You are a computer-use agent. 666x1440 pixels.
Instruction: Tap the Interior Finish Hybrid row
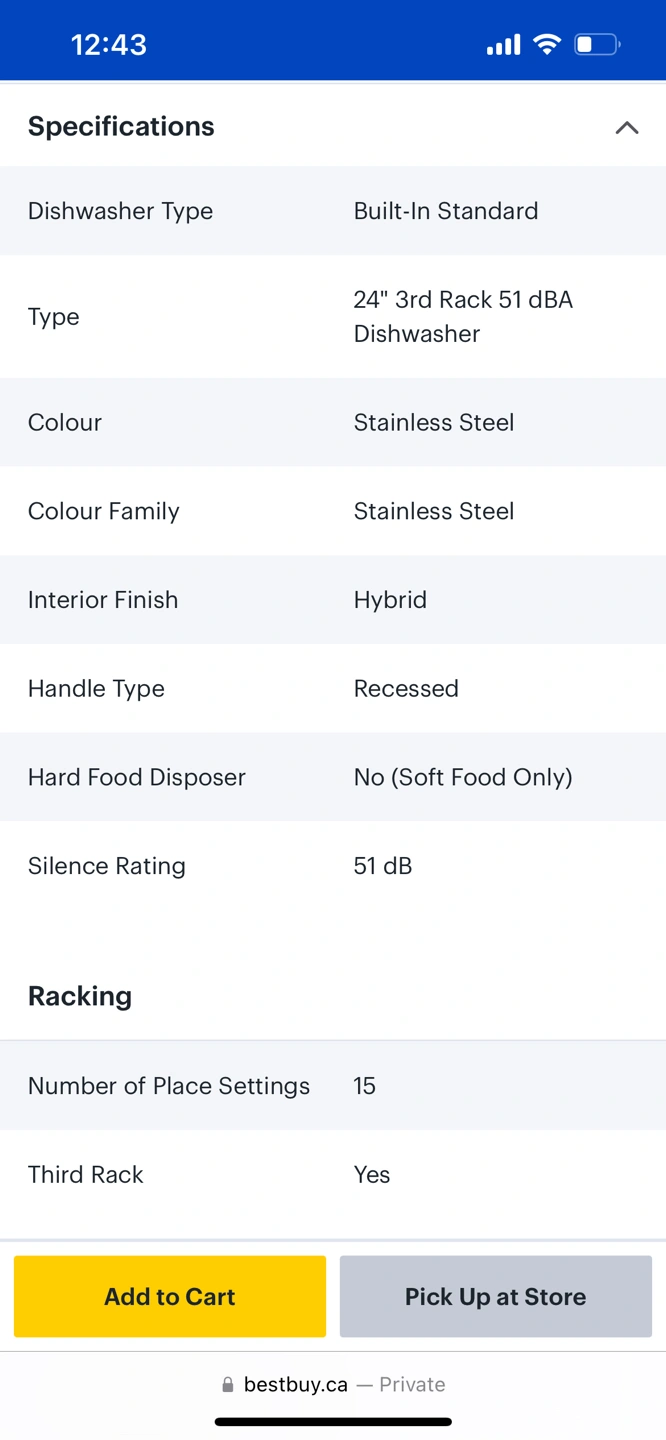click(x=333, y=600)
